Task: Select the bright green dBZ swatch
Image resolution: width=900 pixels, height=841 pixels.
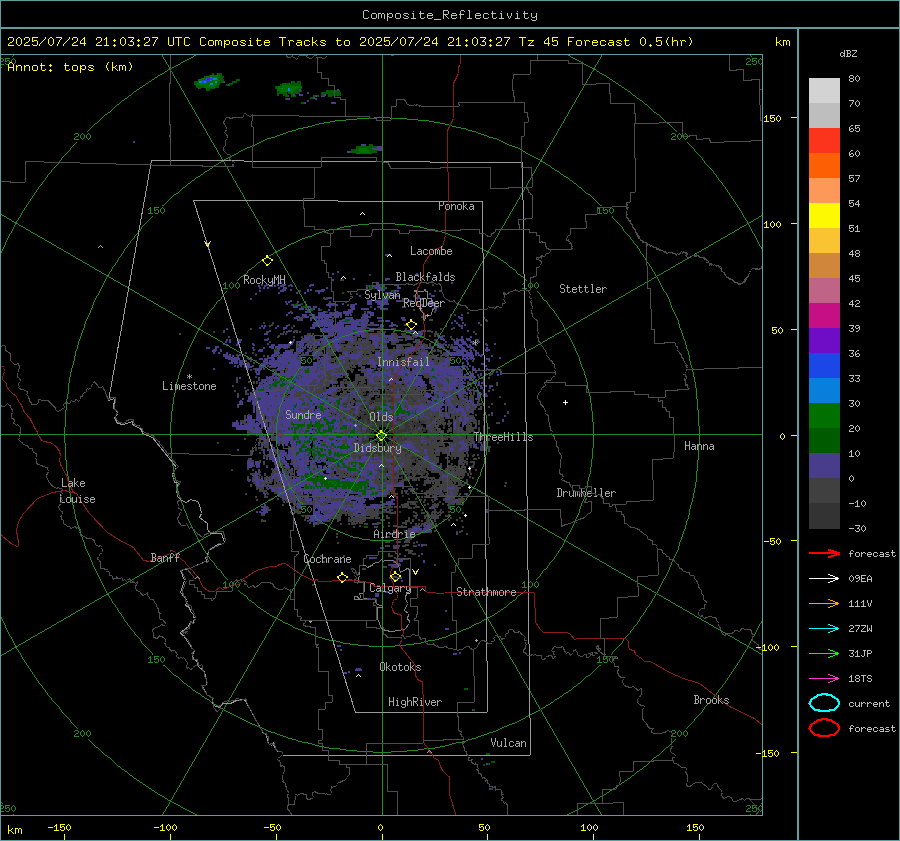Action: point(824,415)
